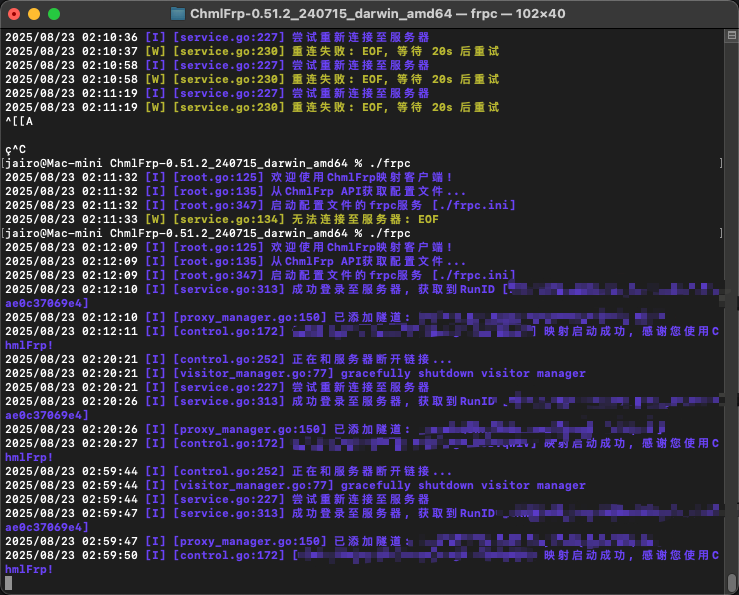Click [proxy_manager.go:150] entry at 02:12:10

(250, 317)
